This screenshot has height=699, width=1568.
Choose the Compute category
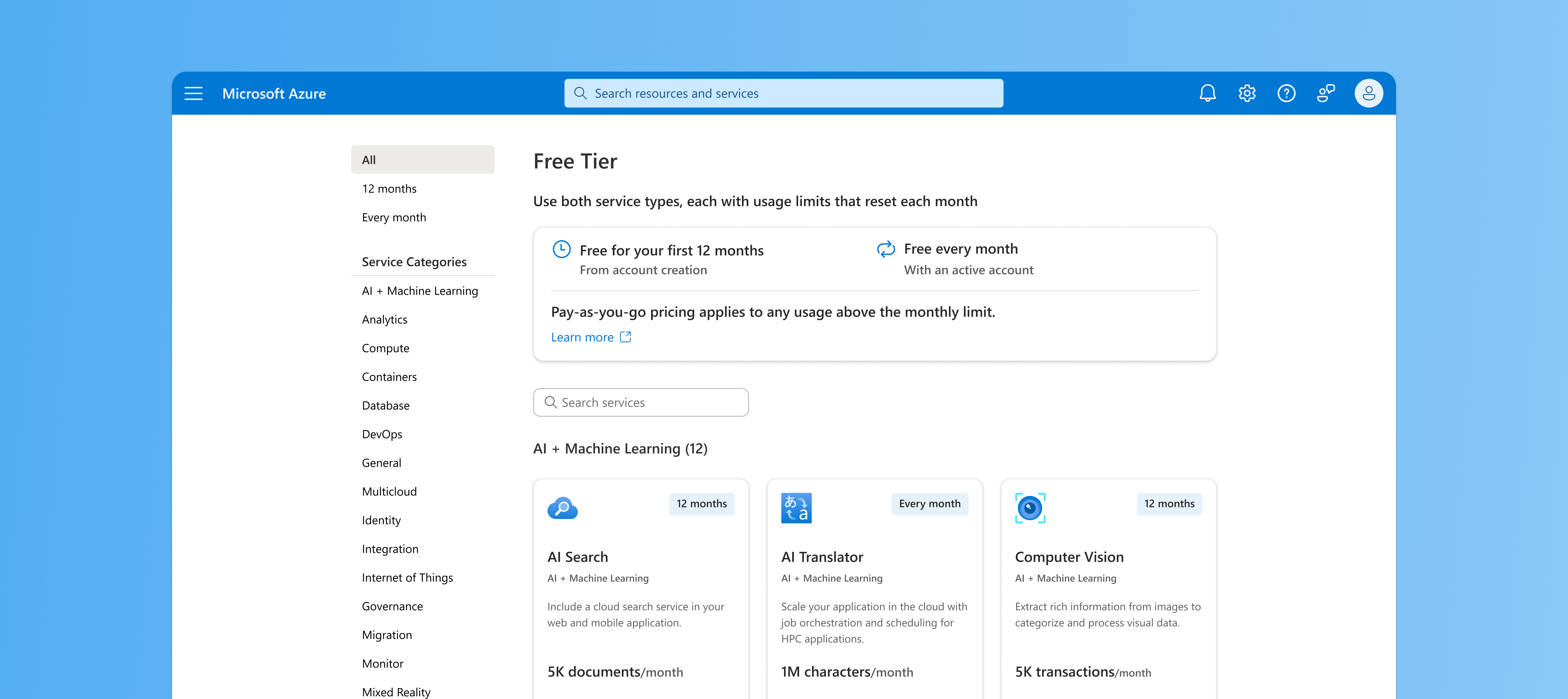point(385,348)
